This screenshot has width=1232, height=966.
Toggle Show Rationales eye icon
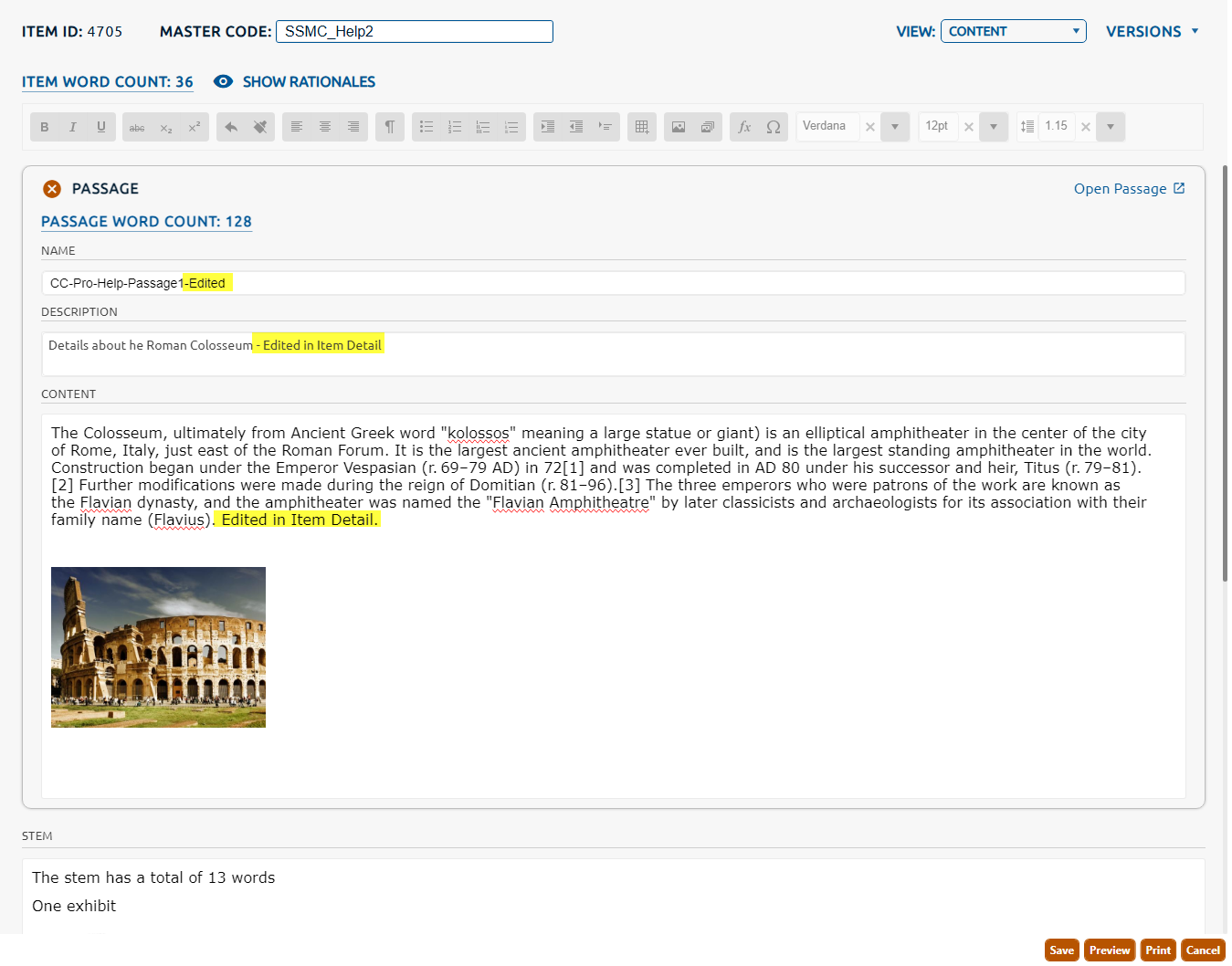point(223,82)
